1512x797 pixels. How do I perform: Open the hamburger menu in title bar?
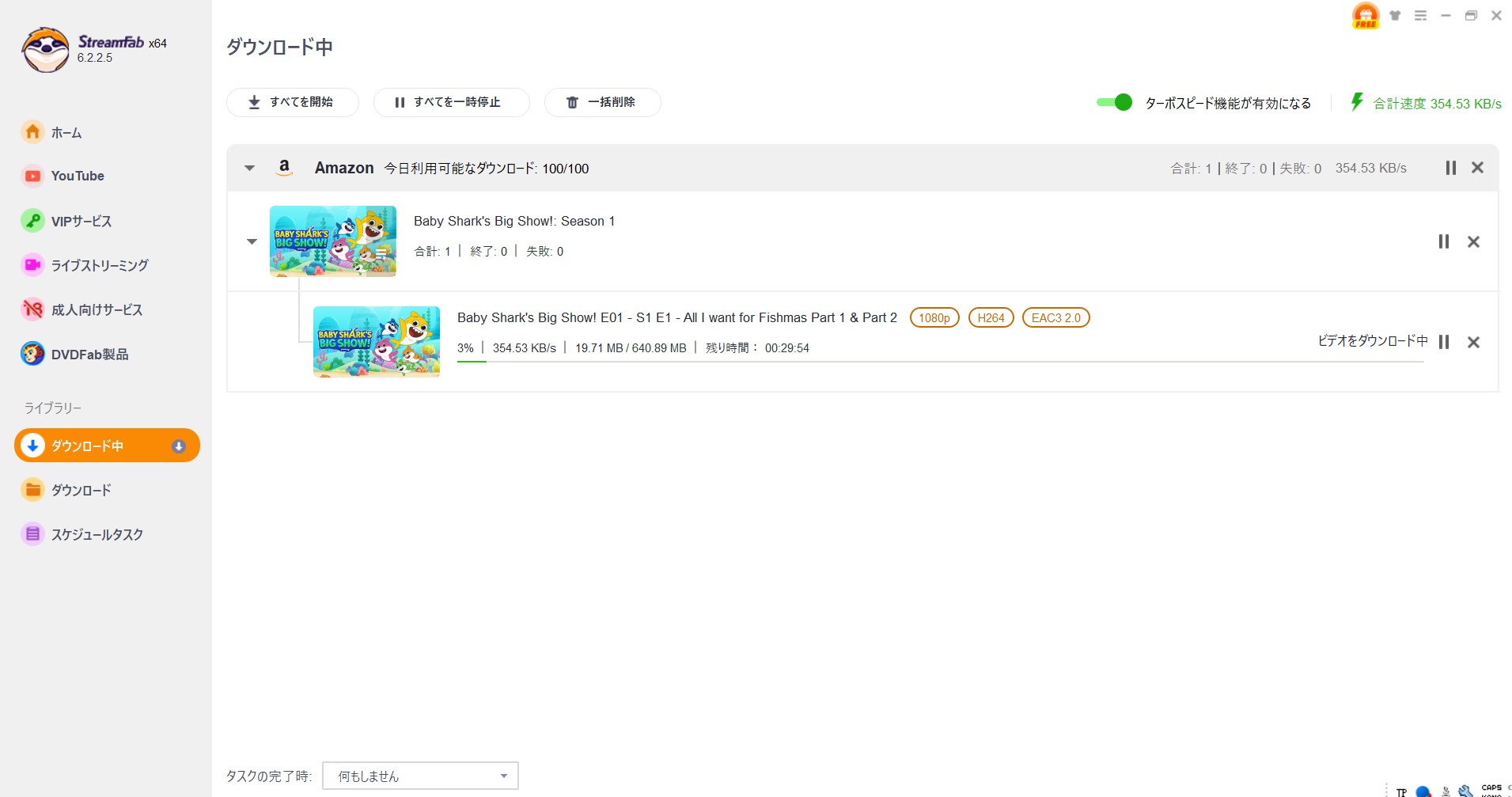click(1420, 15)
